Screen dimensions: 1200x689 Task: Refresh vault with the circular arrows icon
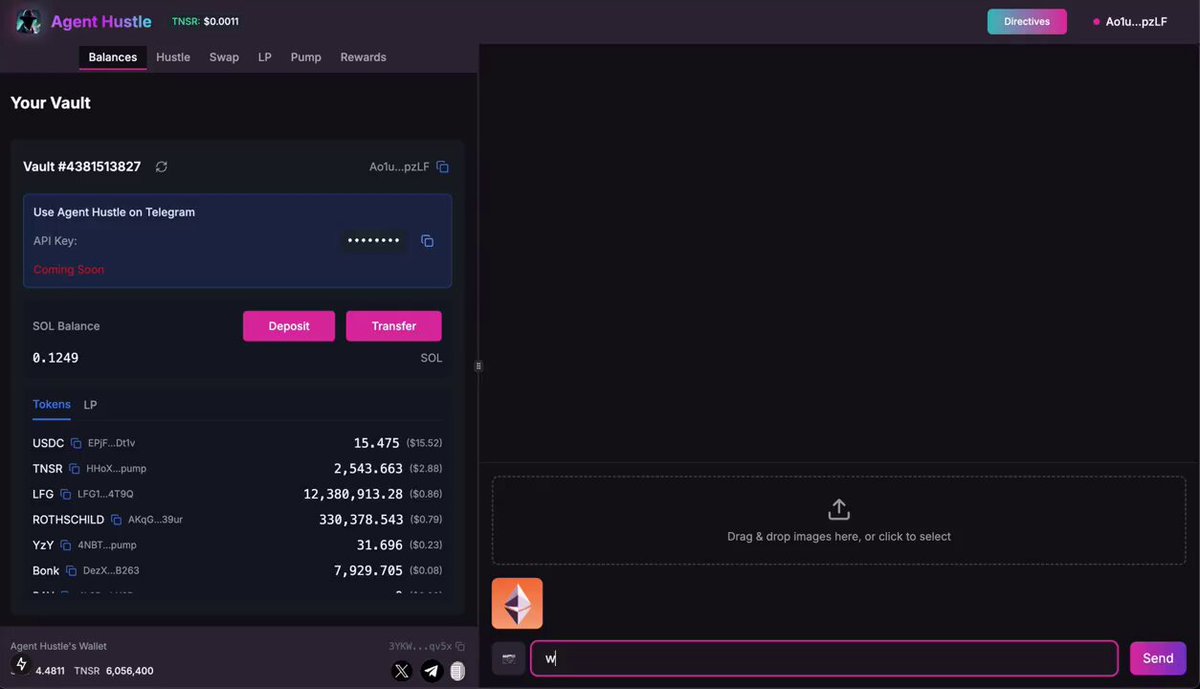click(x=162, y=167)
